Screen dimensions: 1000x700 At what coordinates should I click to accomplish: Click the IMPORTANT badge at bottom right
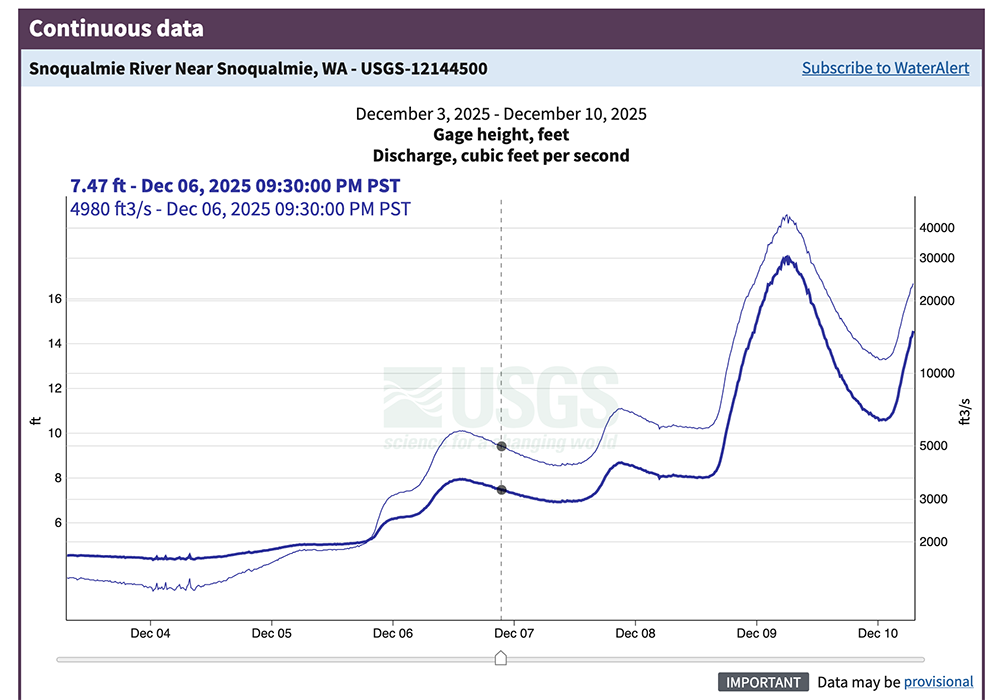pyautogui.click(x=763, y=682)
